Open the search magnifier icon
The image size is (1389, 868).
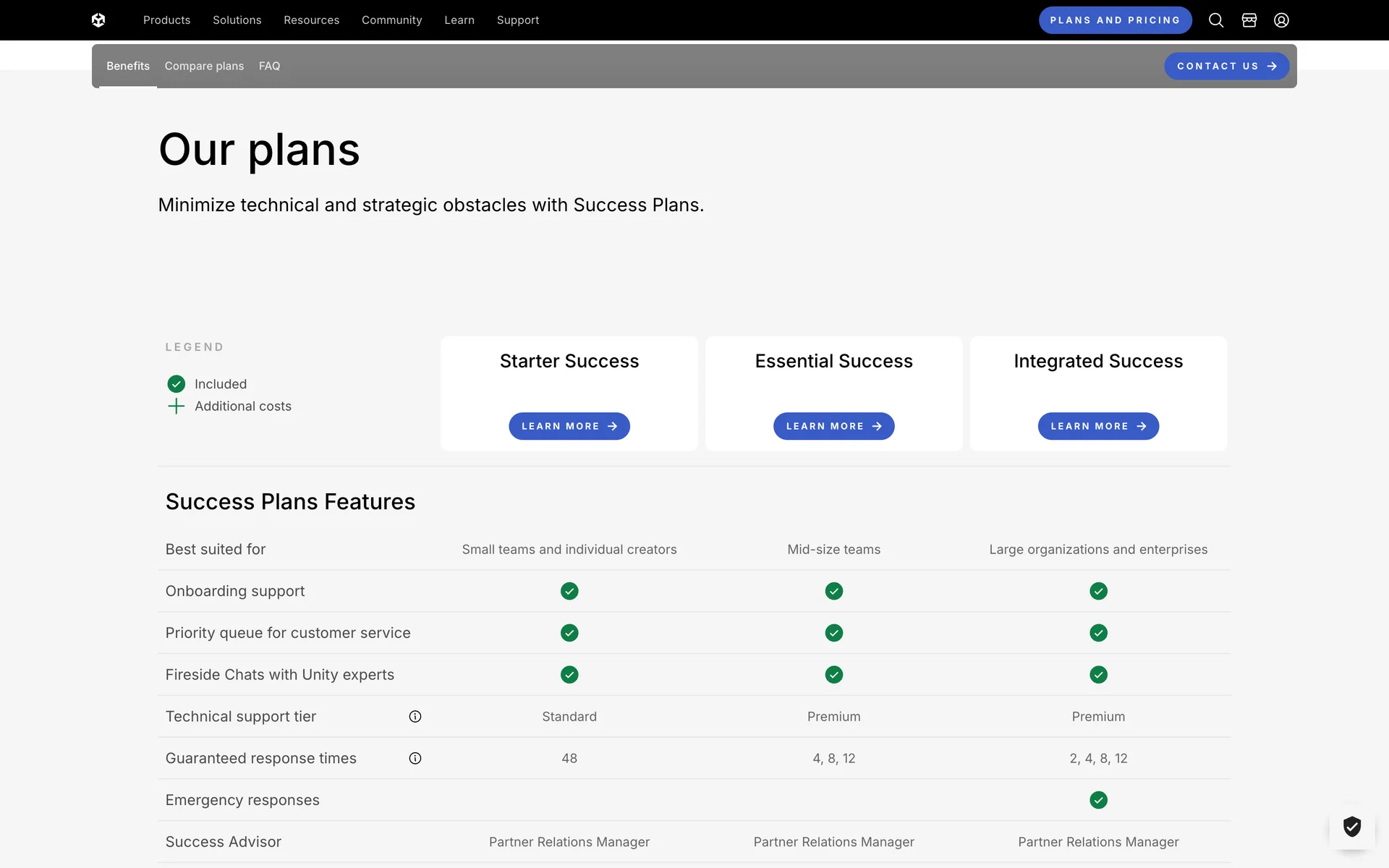[1216, 20]
